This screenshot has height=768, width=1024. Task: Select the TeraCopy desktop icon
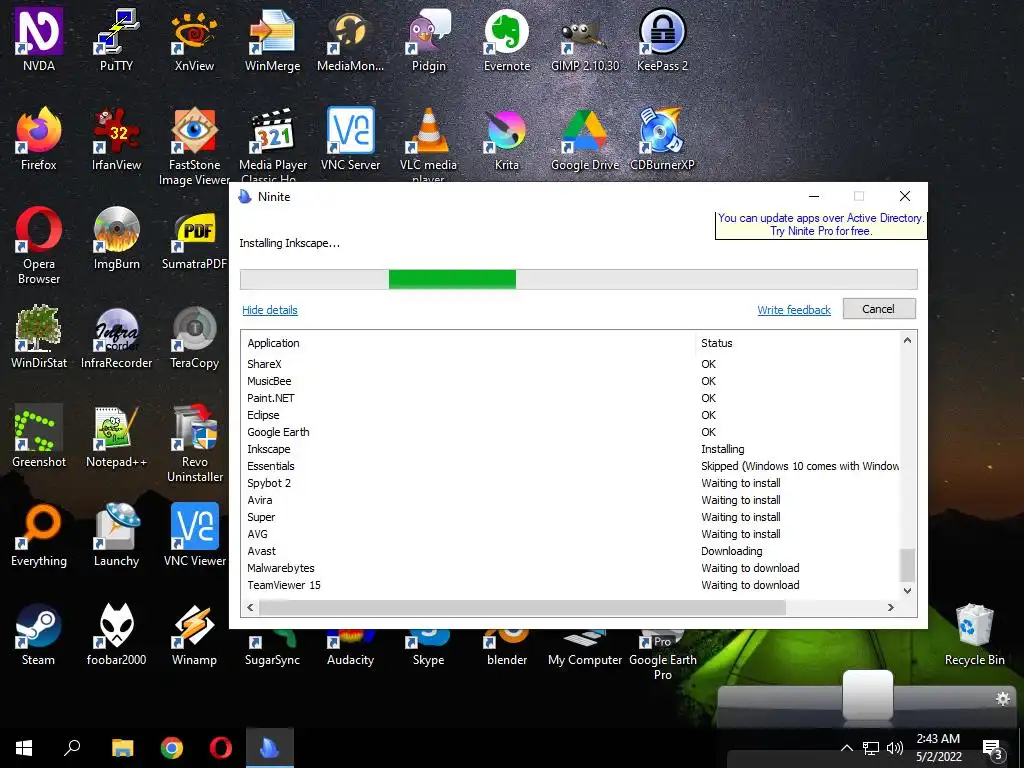point(194,336)
